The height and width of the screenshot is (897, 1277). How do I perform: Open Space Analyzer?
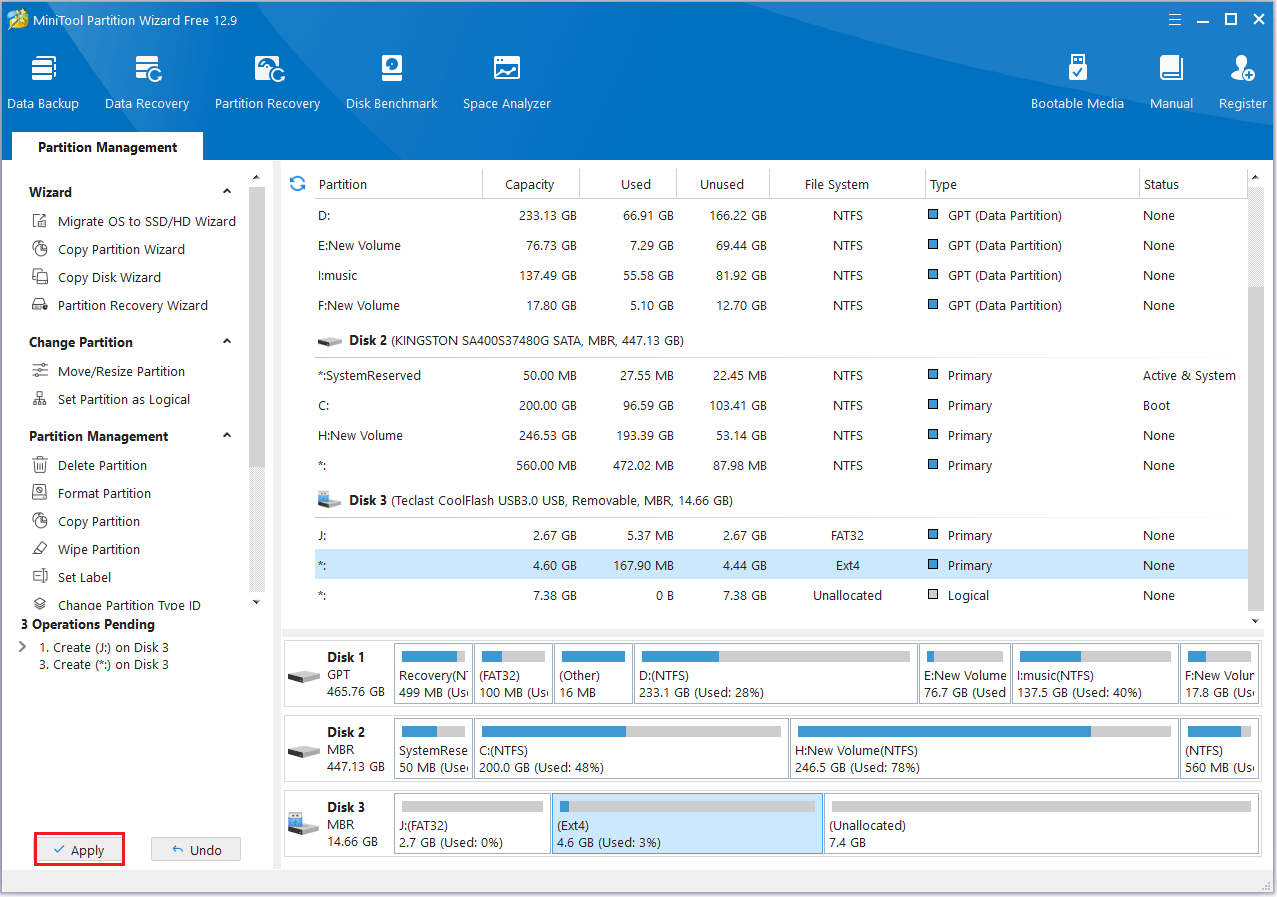pyautogui.click(x=507, y=83)
